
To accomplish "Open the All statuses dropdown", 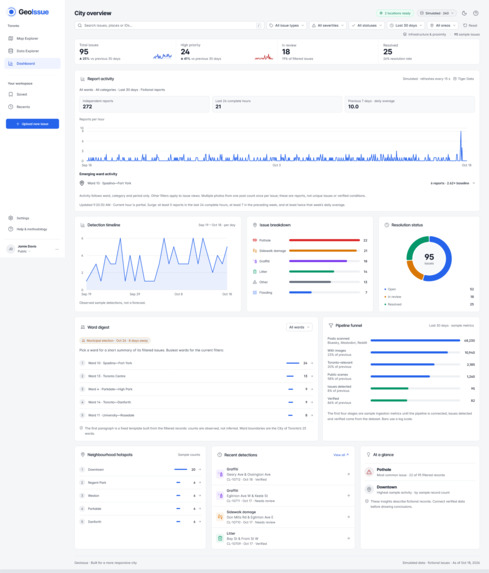I will coord(367,26).
